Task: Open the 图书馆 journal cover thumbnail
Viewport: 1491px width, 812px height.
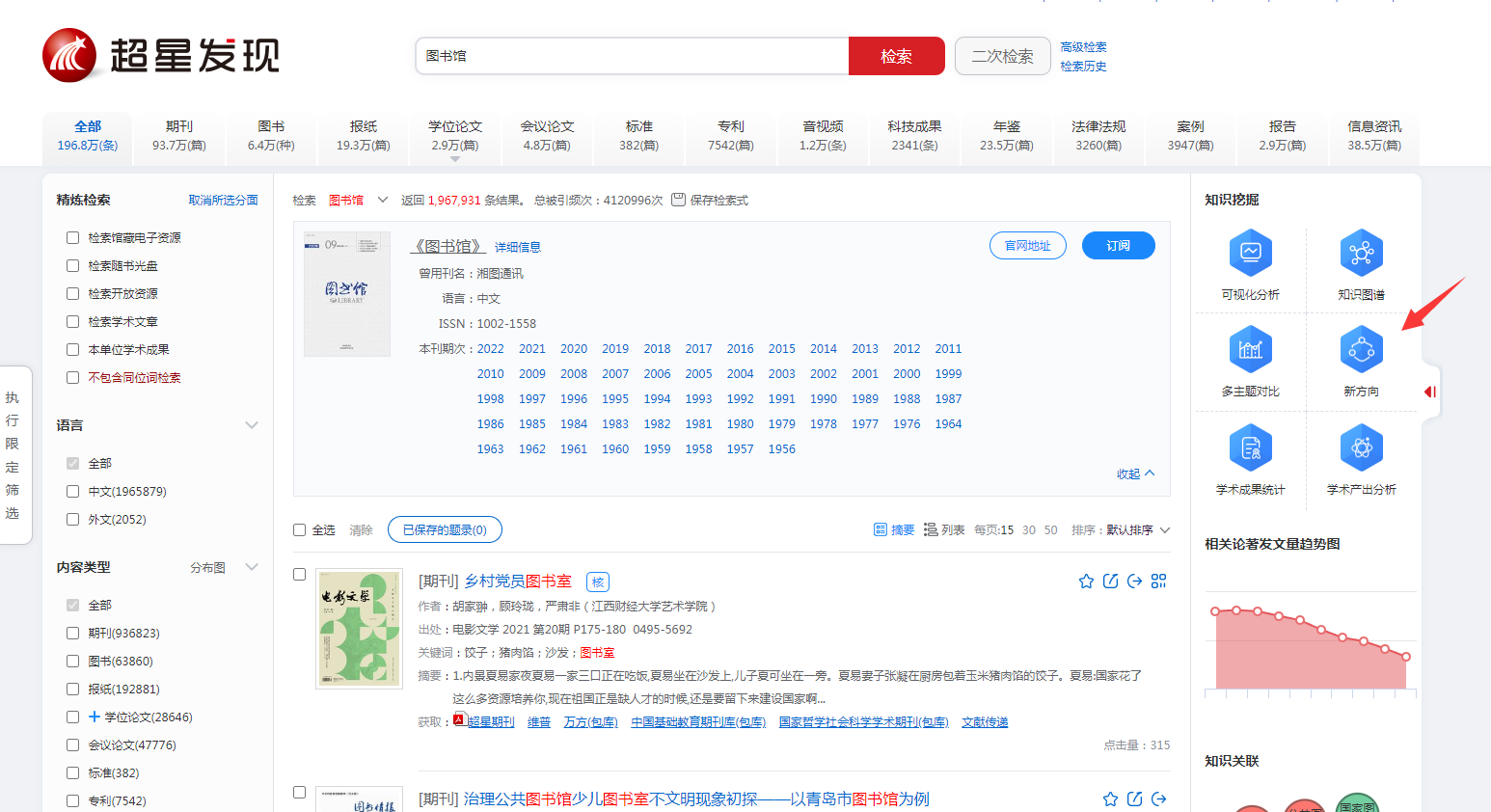Action: pyautogui.click(x=347, y=294)
